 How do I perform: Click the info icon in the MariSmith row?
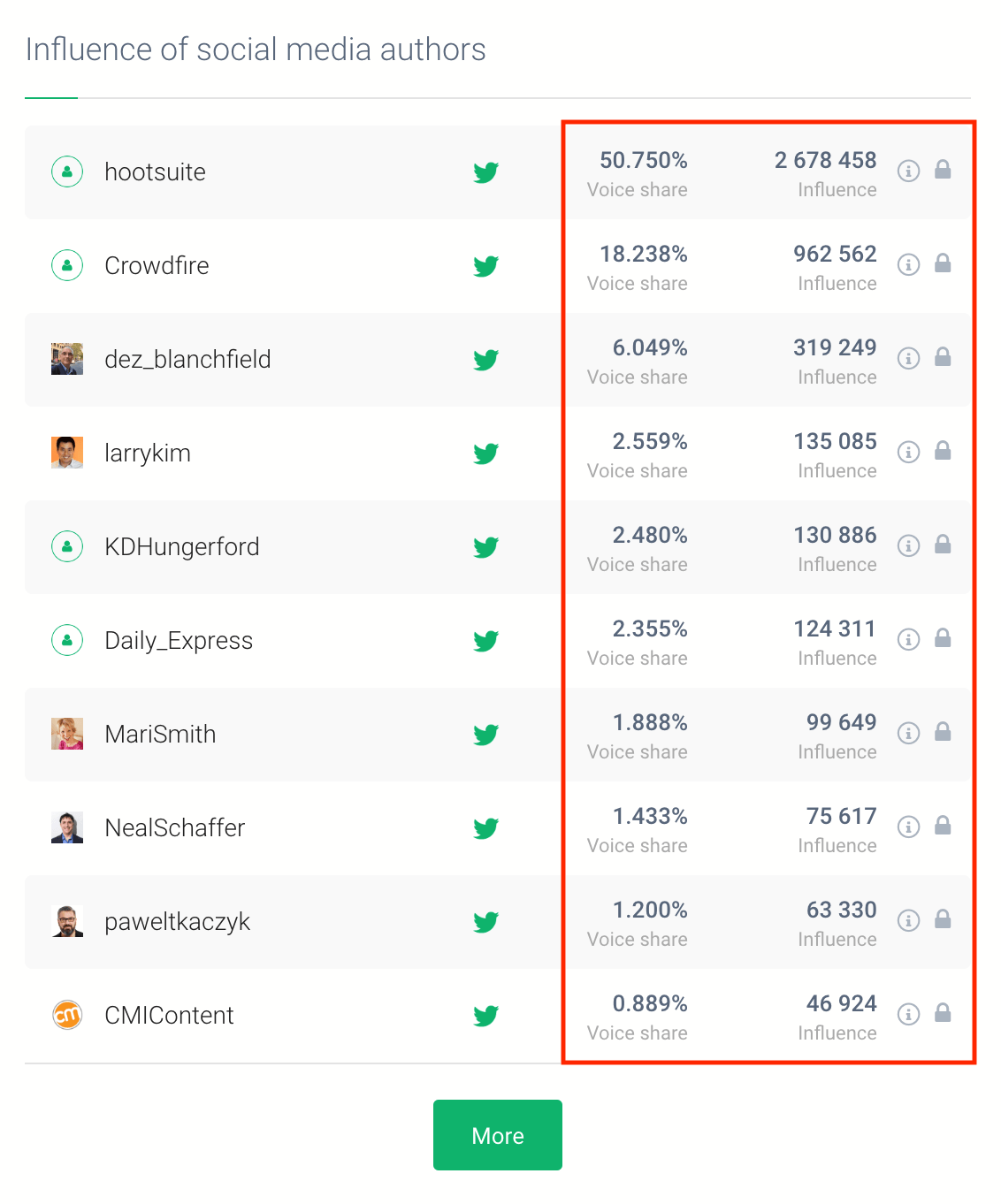[x=908, y=734]
